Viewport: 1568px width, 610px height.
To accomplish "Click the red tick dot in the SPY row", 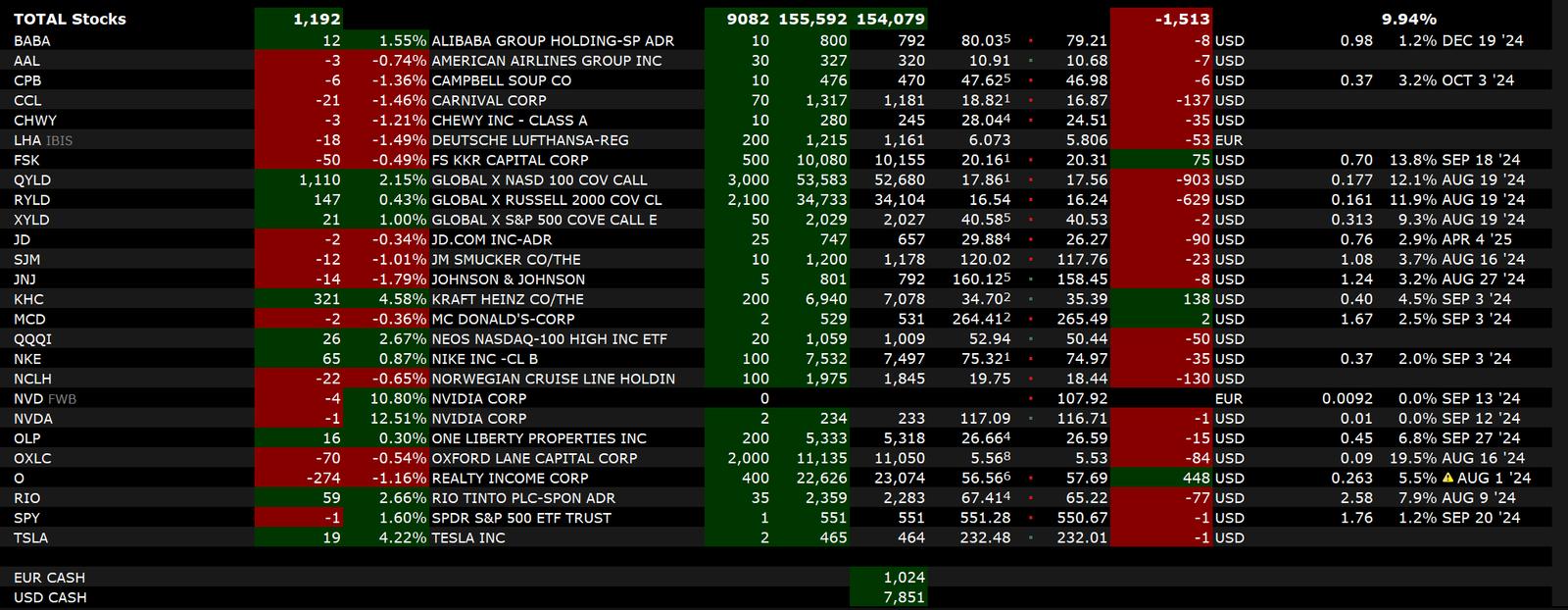I will click(1031, 518).
